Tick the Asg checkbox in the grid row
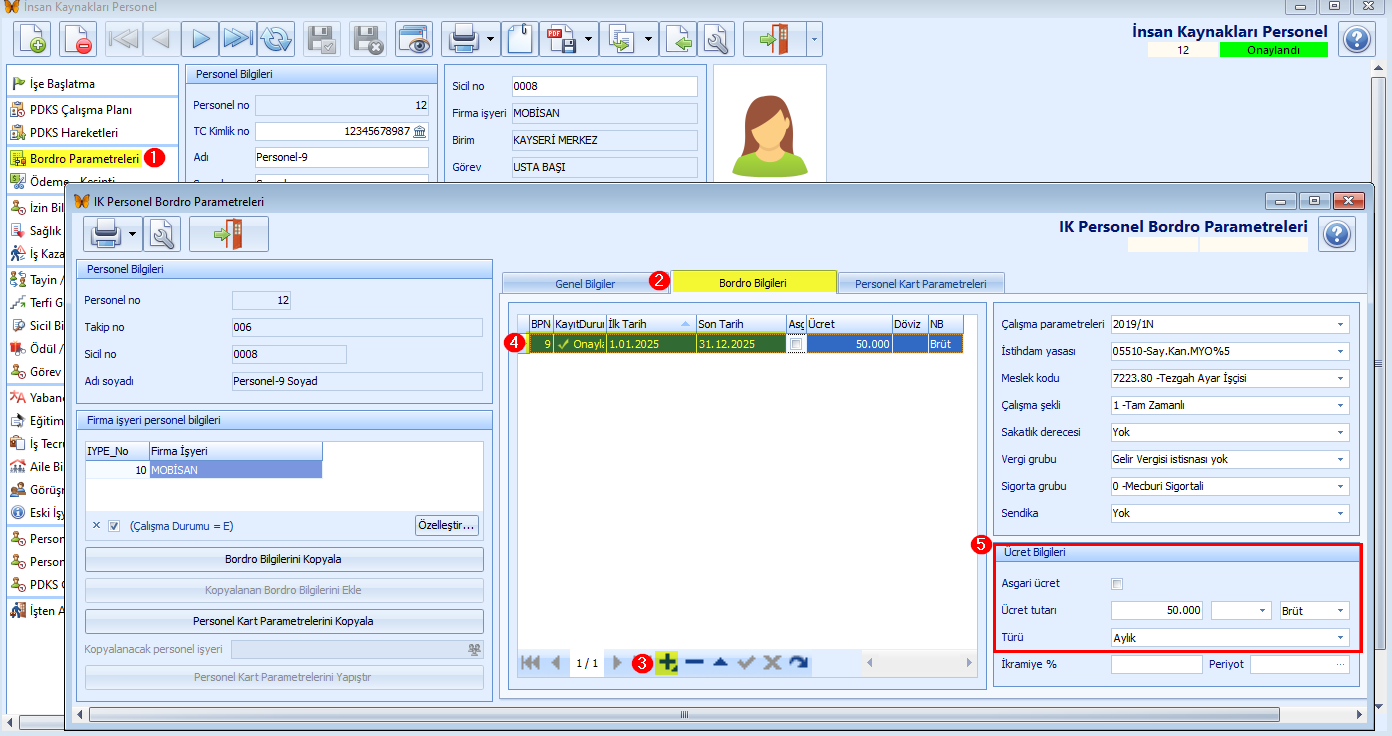This screenshot has width=1392, height=736. [796, 344]
